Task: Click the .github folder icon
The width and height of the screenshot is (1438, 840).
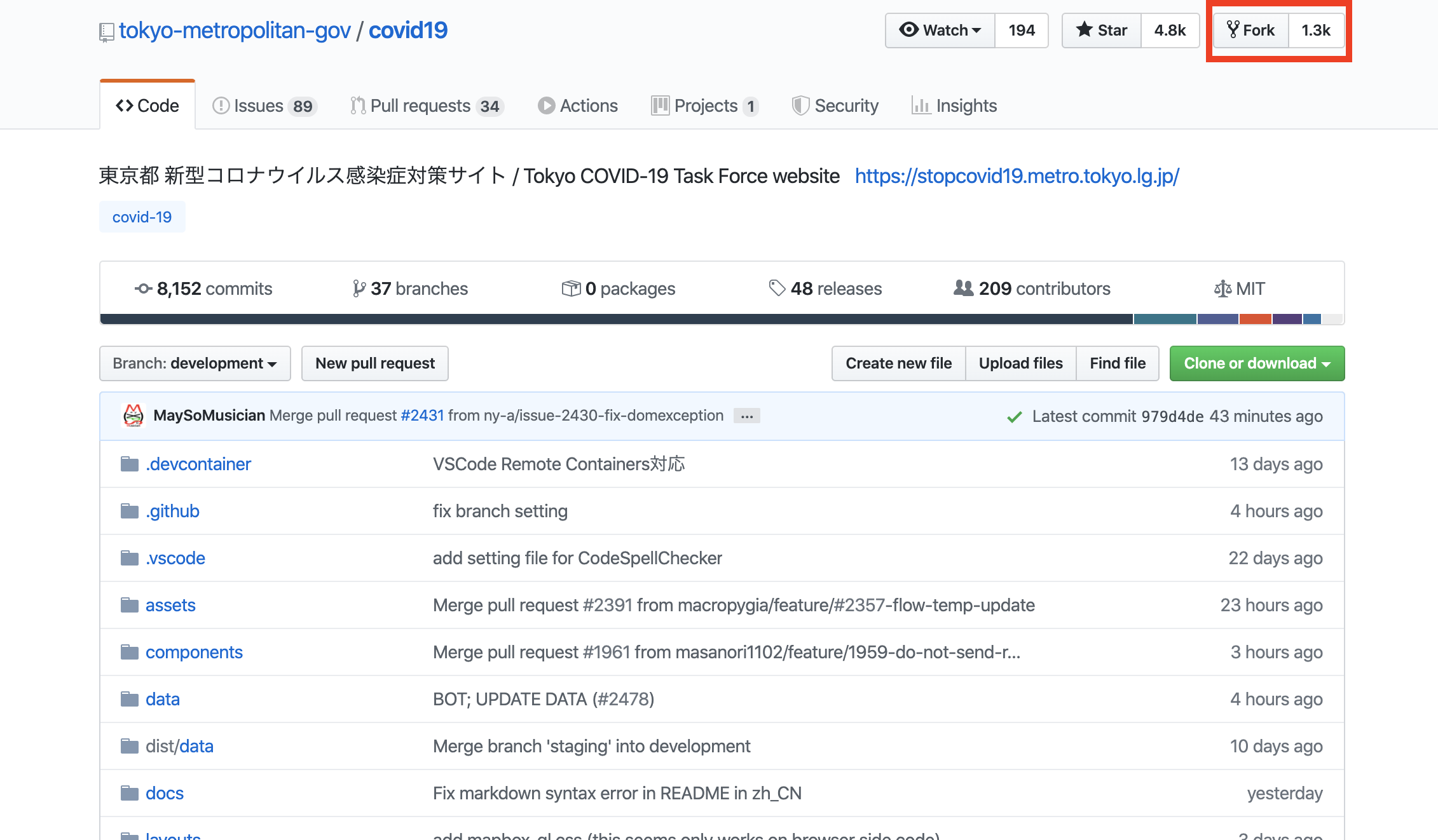Action: click(130, 511)
